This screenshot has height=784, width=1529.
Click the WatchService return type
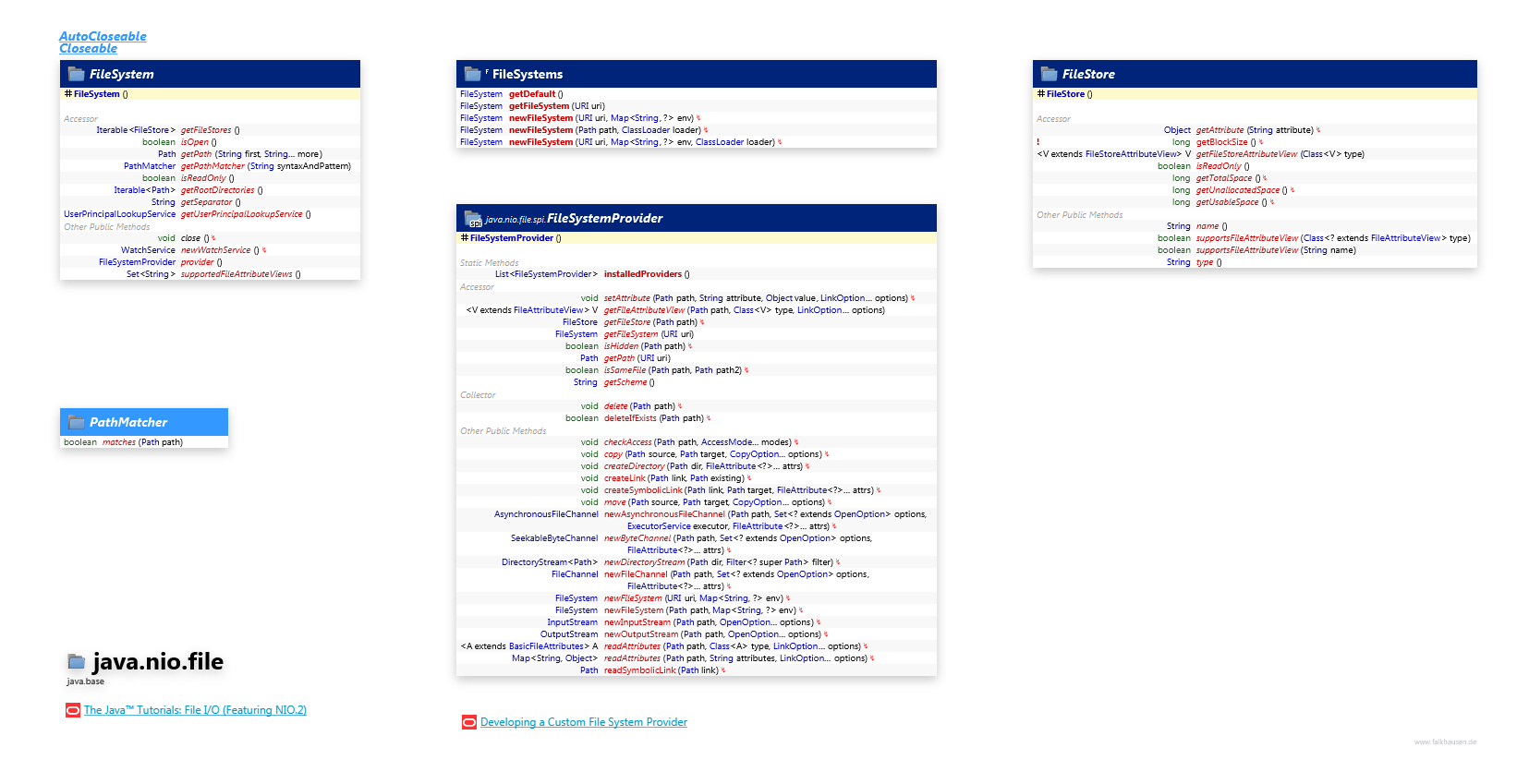click(148, 250)
